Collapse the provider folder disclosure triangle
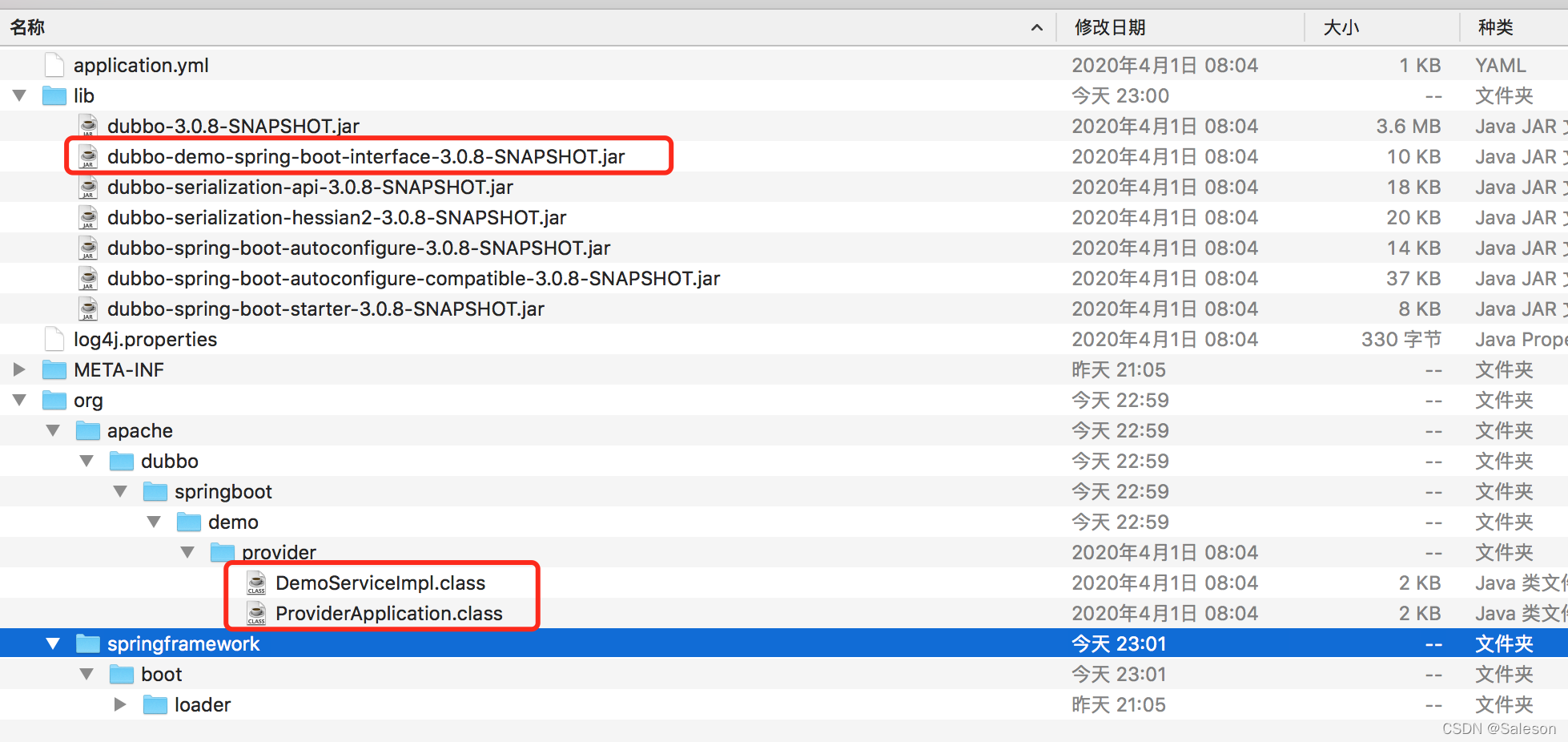 coord(187,552)
